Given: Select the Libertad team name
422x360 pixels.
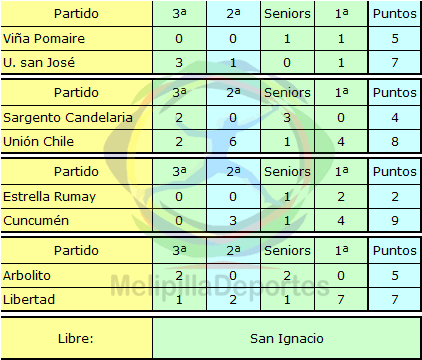Looking at the screenshot, I should click(29, 299).
